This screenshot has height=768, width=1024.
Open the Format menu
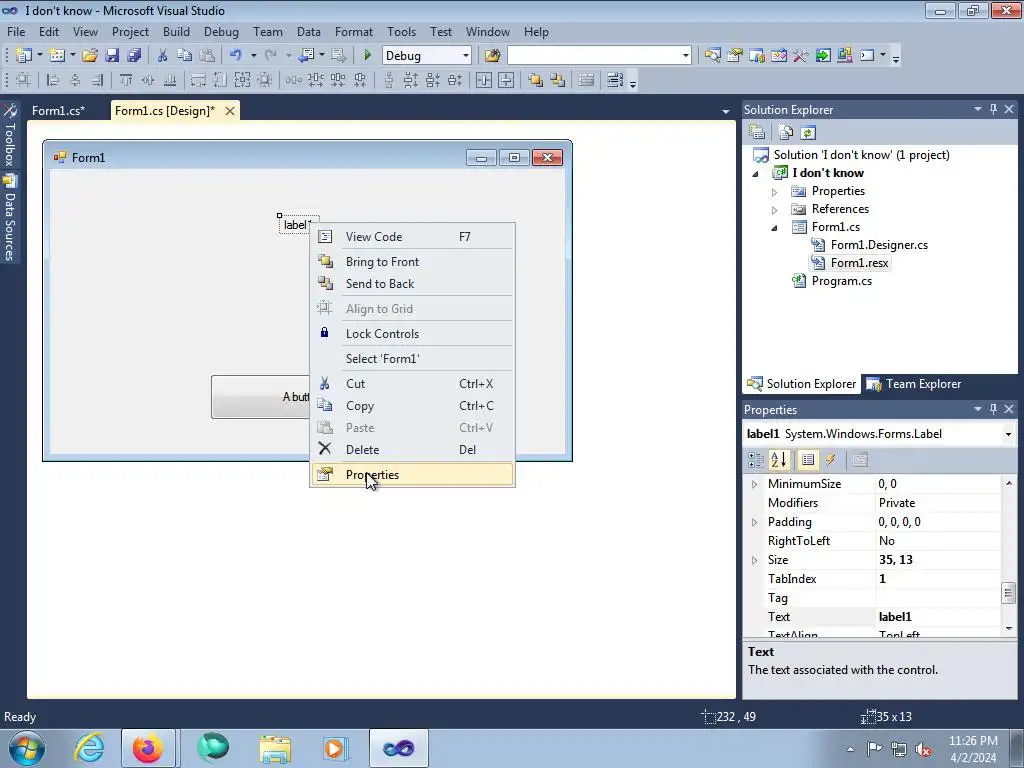coord(353,31)
